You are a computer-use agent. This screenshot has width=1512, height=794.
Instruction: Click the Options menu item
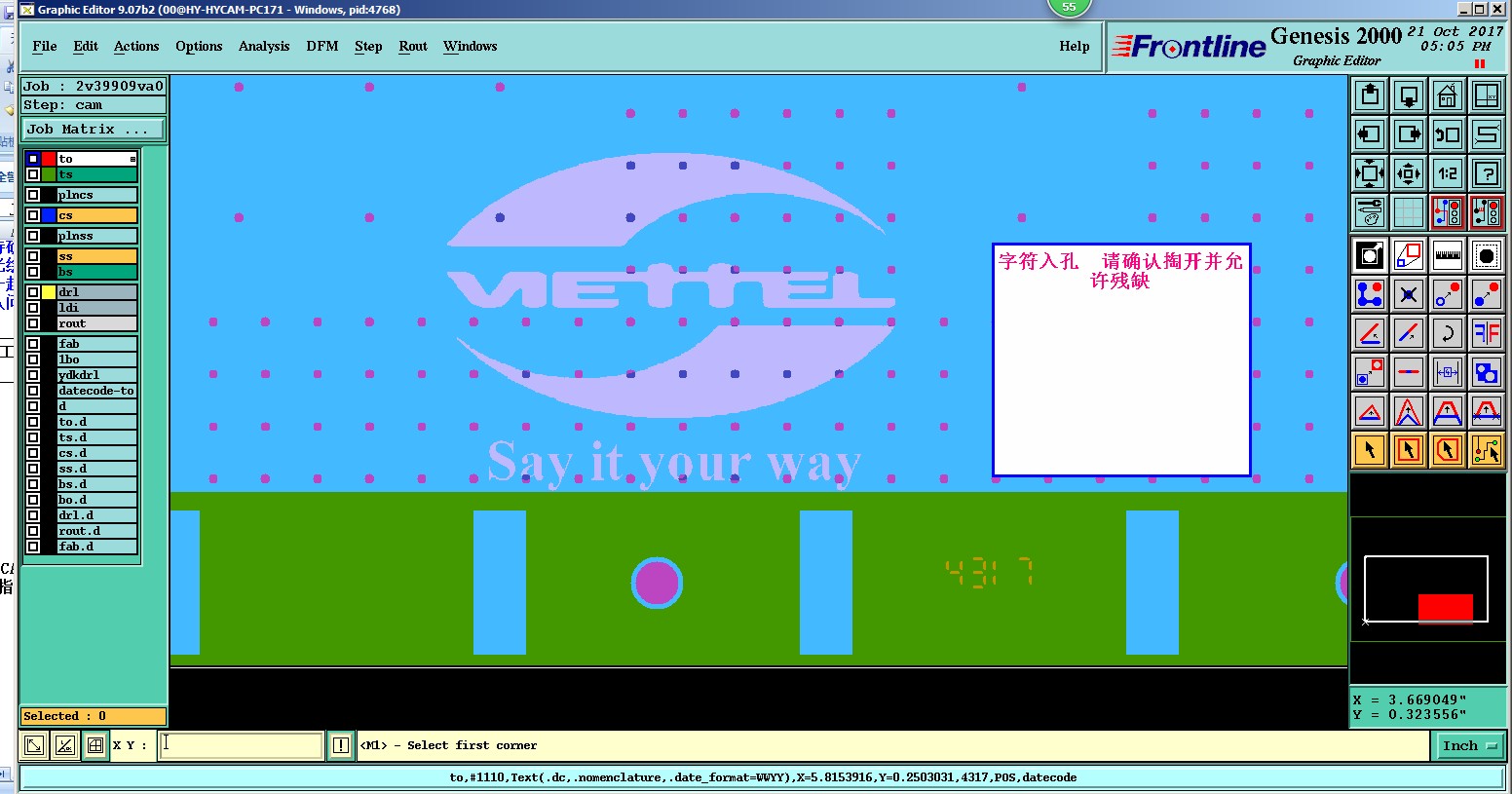[x=199, y=46]
